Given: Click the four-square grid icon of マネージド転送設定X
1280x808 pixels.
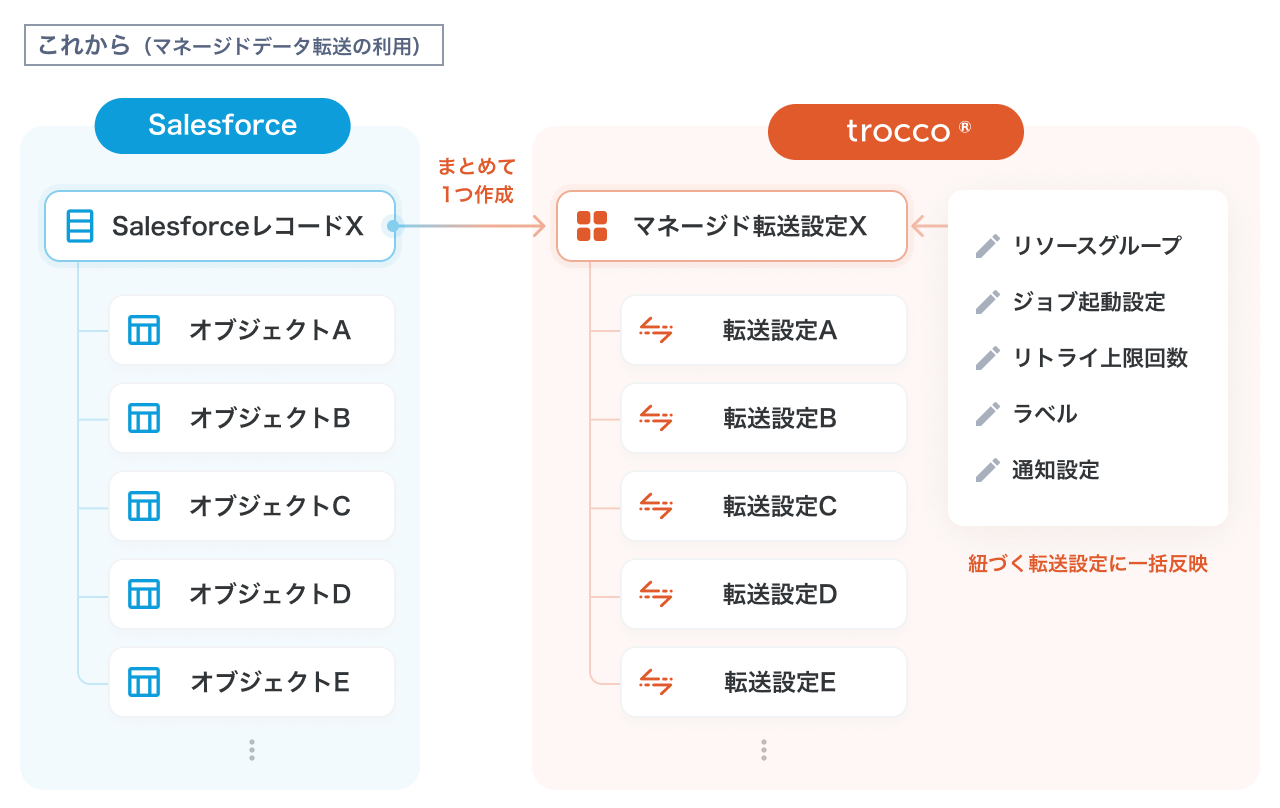Looking at the screenshot, I should coord(592,226).
